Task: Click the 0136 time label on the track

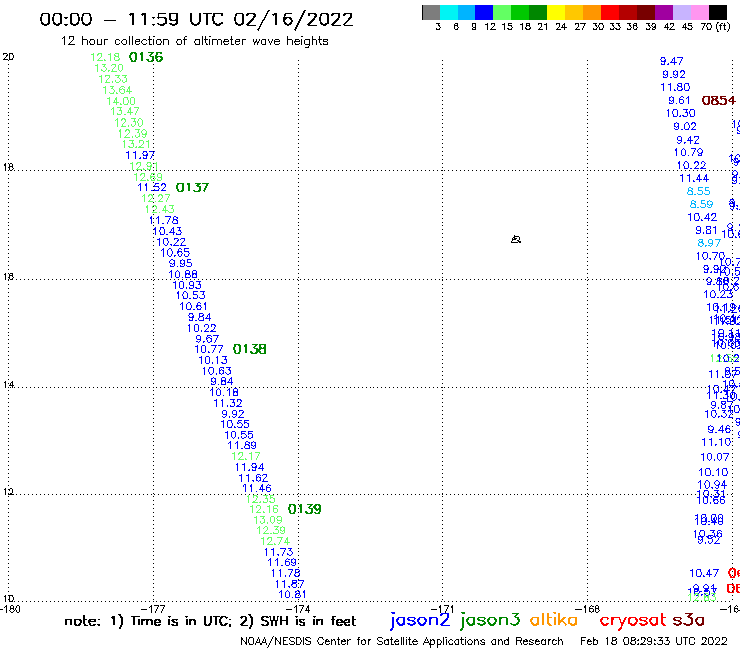Action: (x=146, y=57)
